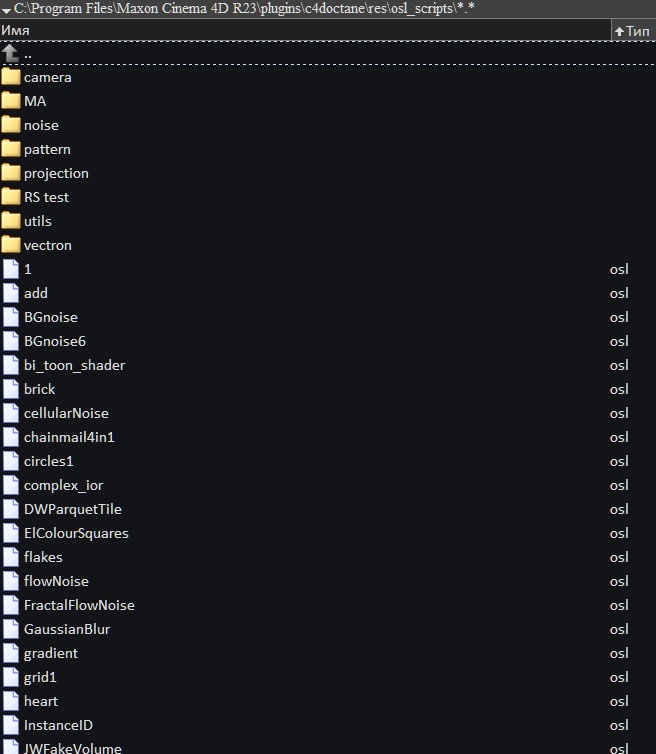The width and height of the screenshot is (656, 754).
Task: Select the file name InstanceID
Action: tap(58, 725)
